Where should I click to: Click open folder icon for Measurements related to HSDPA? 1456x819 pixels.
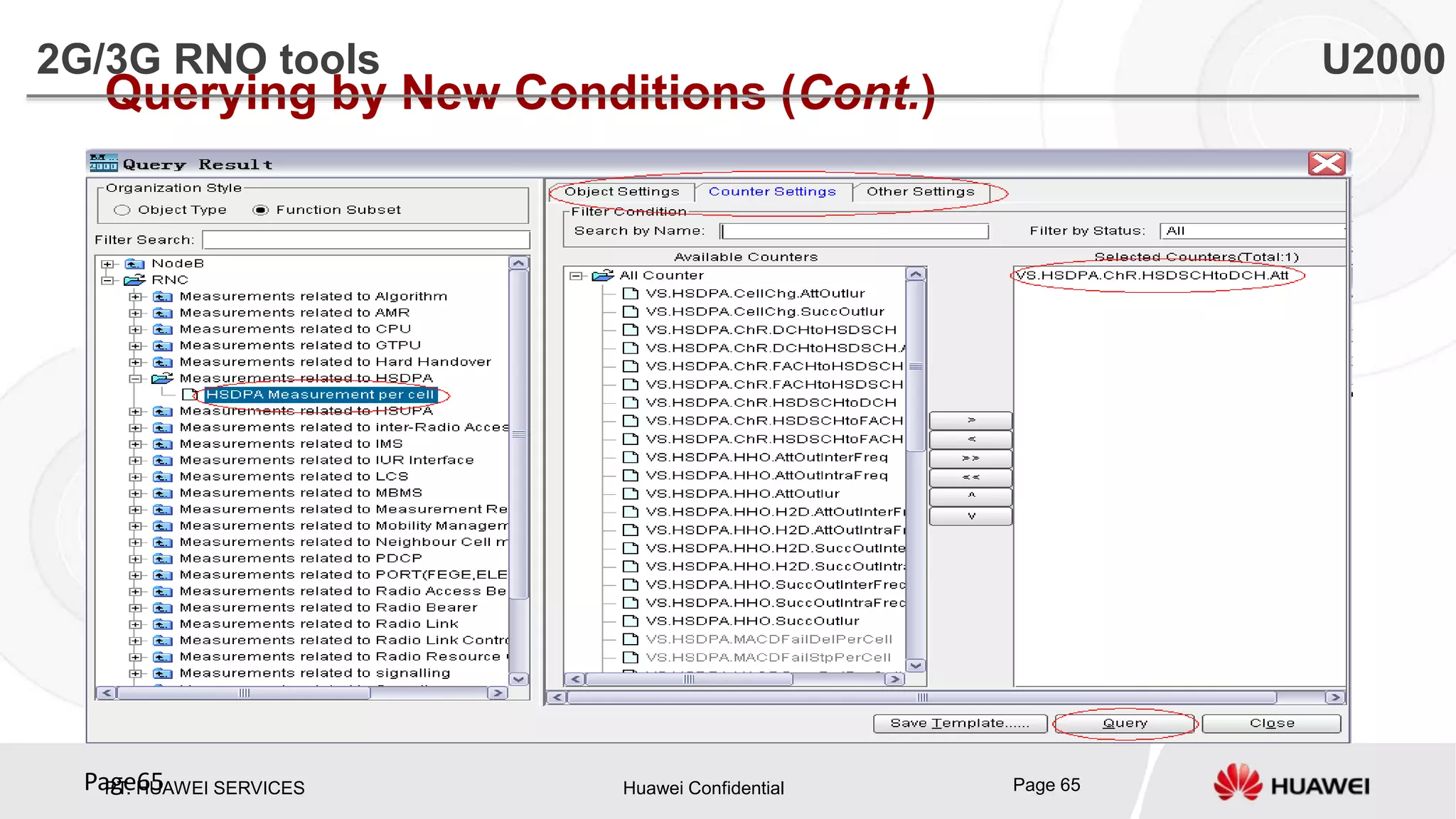pos(163,378)
